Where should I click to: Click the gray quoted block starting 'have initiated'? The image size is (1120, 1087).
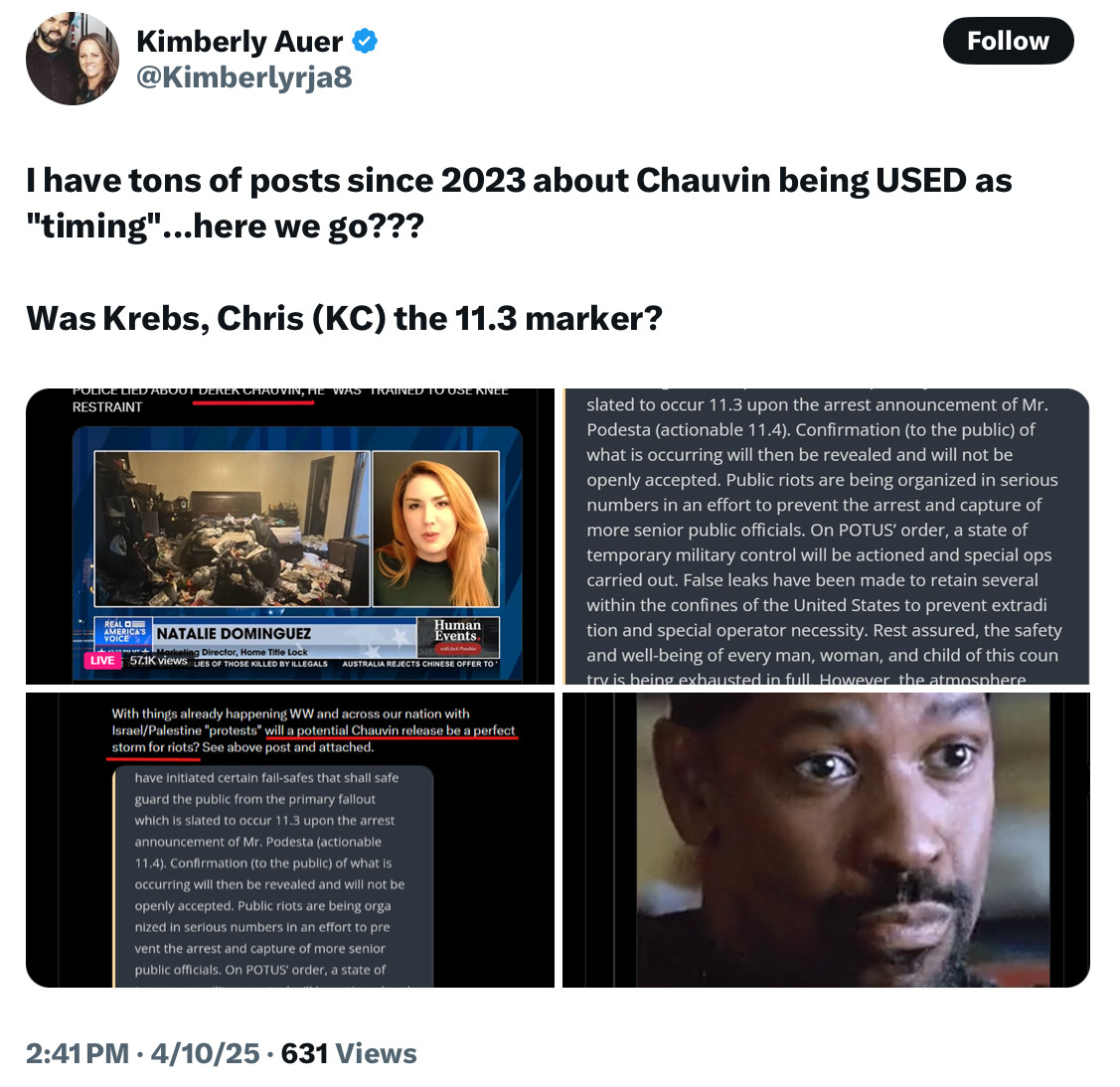click(273, 876)
